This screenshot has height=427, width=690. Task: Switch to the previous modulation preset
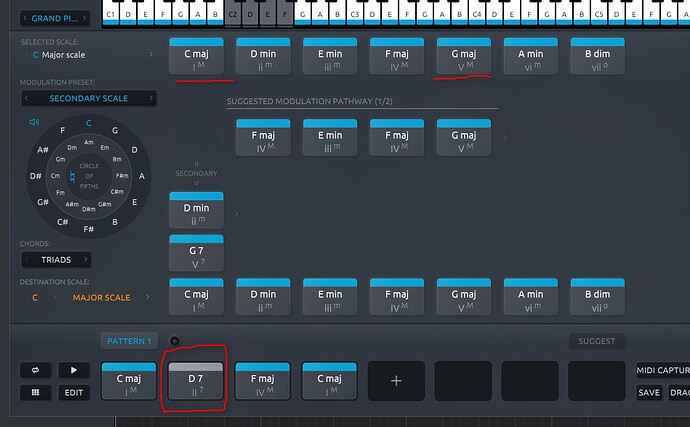[26, 98]
